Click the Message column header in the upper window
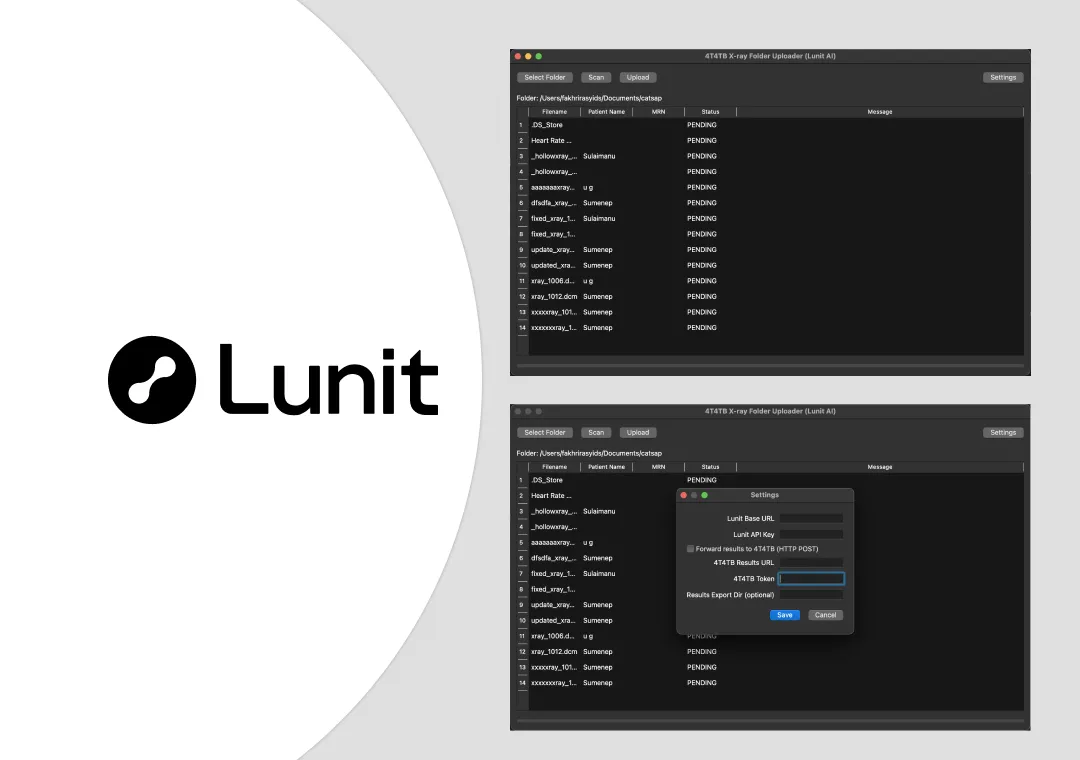 [880, 112]
